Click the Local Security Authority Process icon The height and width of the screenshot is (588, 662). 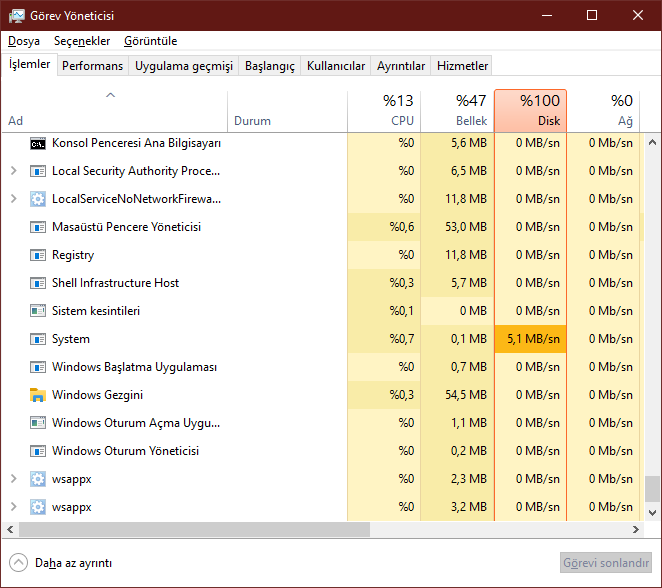pos(38,171)
